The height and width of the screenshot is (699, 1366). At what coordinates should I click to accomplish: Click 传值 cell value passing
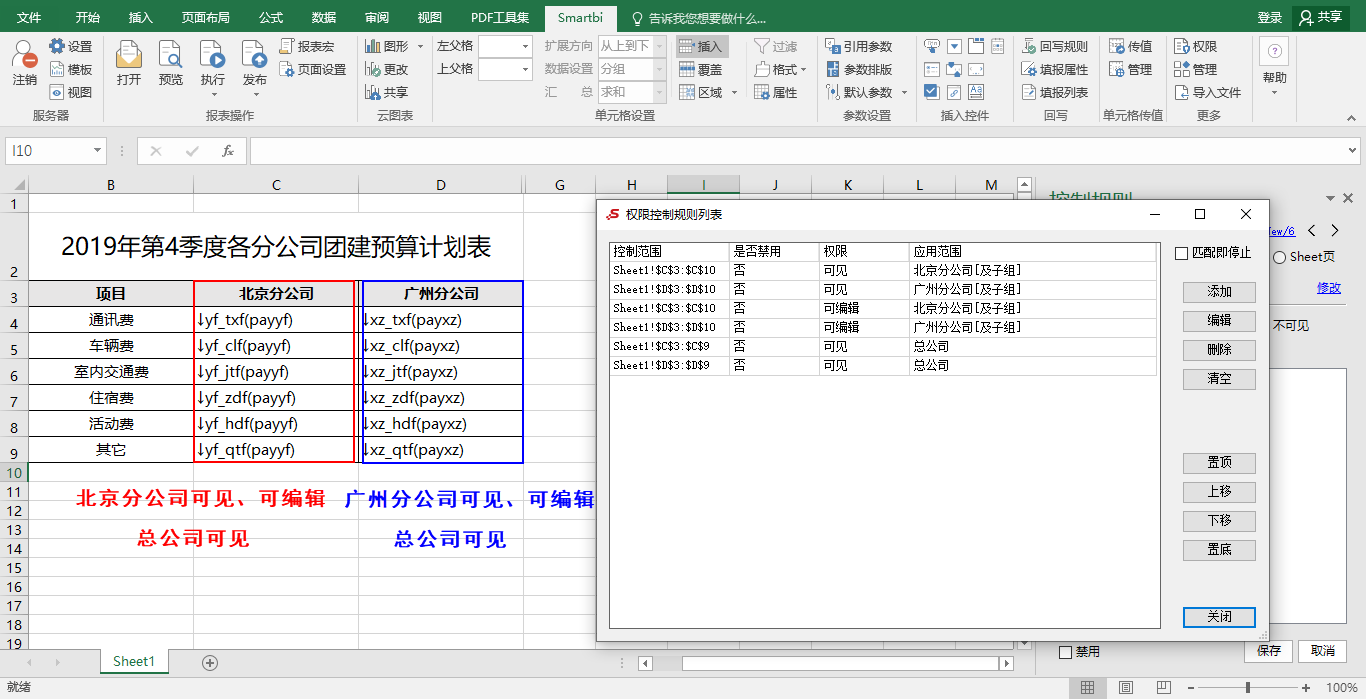(1131, 46)
